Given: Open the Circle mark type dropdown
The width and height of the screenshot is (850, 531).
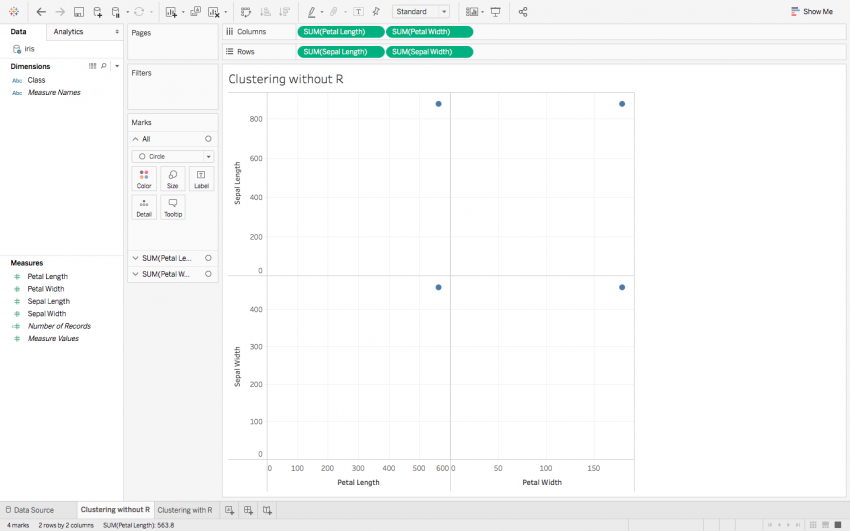Looking at the screenshot, I should pos(172,157).
